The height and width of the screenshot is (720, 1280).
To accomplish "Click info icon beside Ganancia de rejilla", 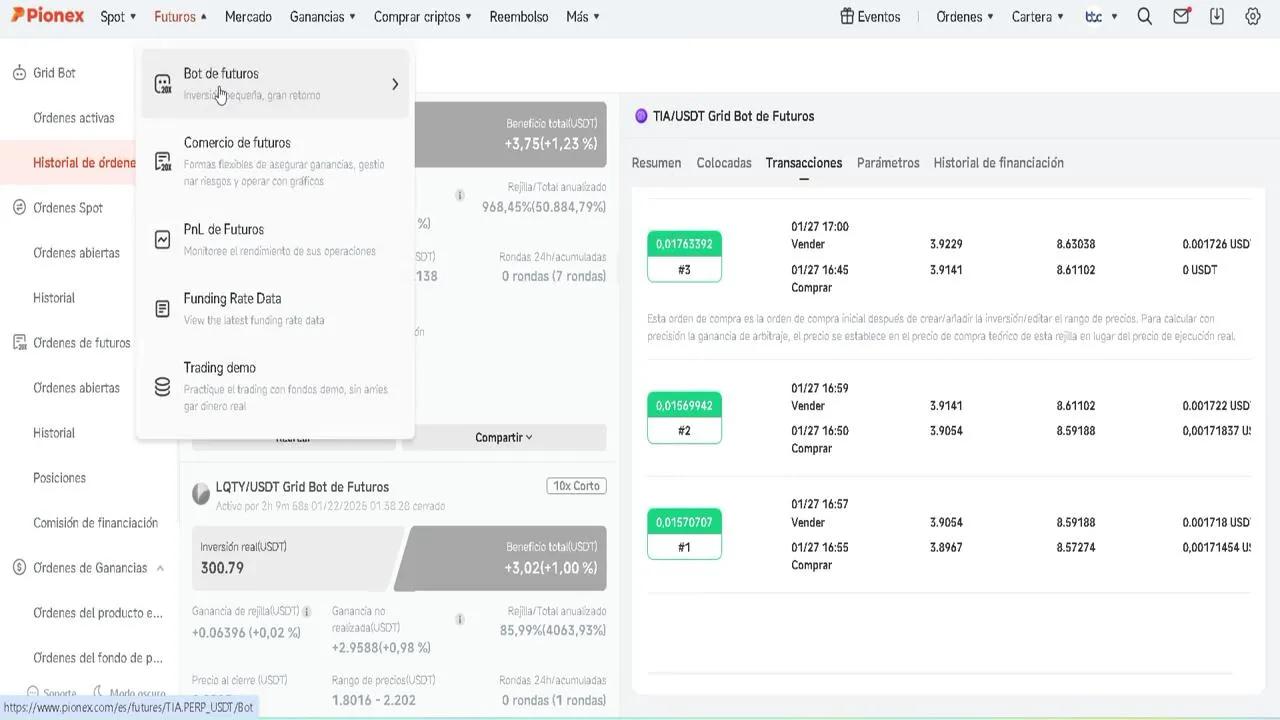I will click(x=307, y=611).
